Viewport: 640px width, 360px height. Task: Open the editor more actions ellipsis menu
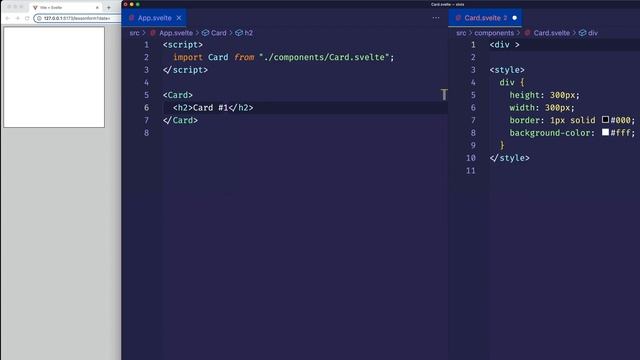(x=436, y=18)
